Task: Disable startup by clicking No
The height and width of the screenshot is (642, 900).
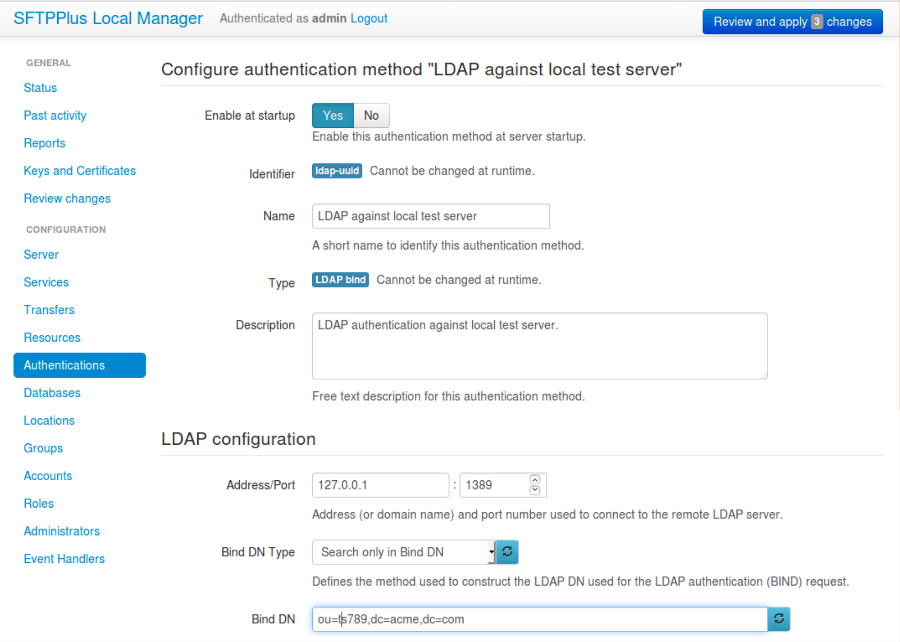Action: pyautogui.click(x=371, y=115)
